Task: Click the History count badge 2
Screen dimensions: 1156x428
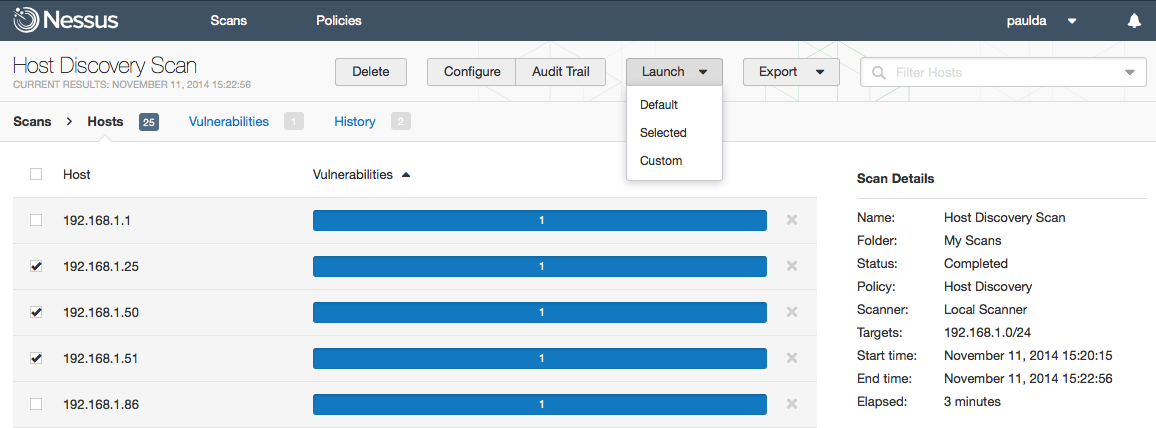Action: click(x=401, y=122)
